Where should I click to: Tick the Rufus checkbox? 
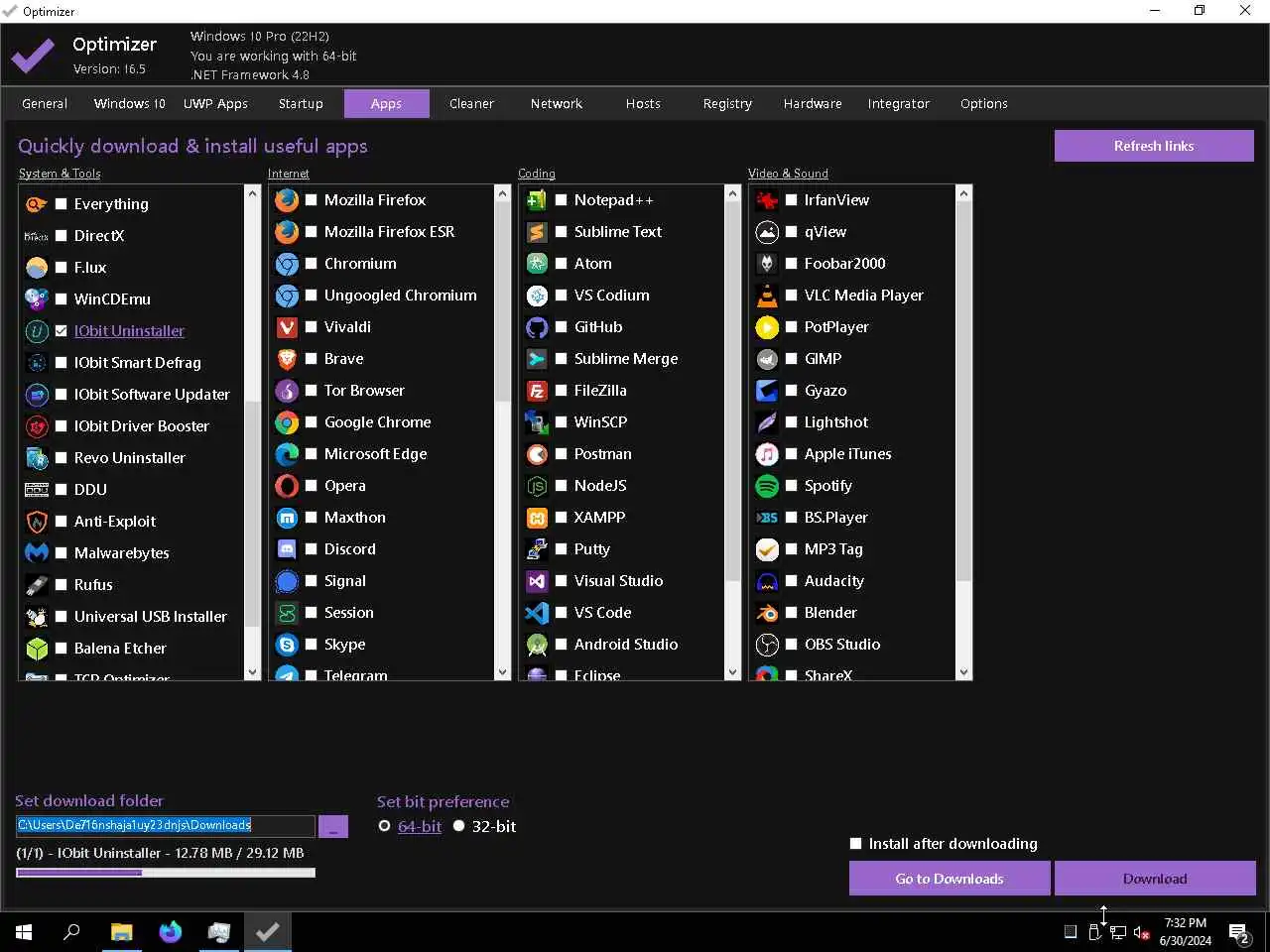pyautogui.click(x=62, y=585)
